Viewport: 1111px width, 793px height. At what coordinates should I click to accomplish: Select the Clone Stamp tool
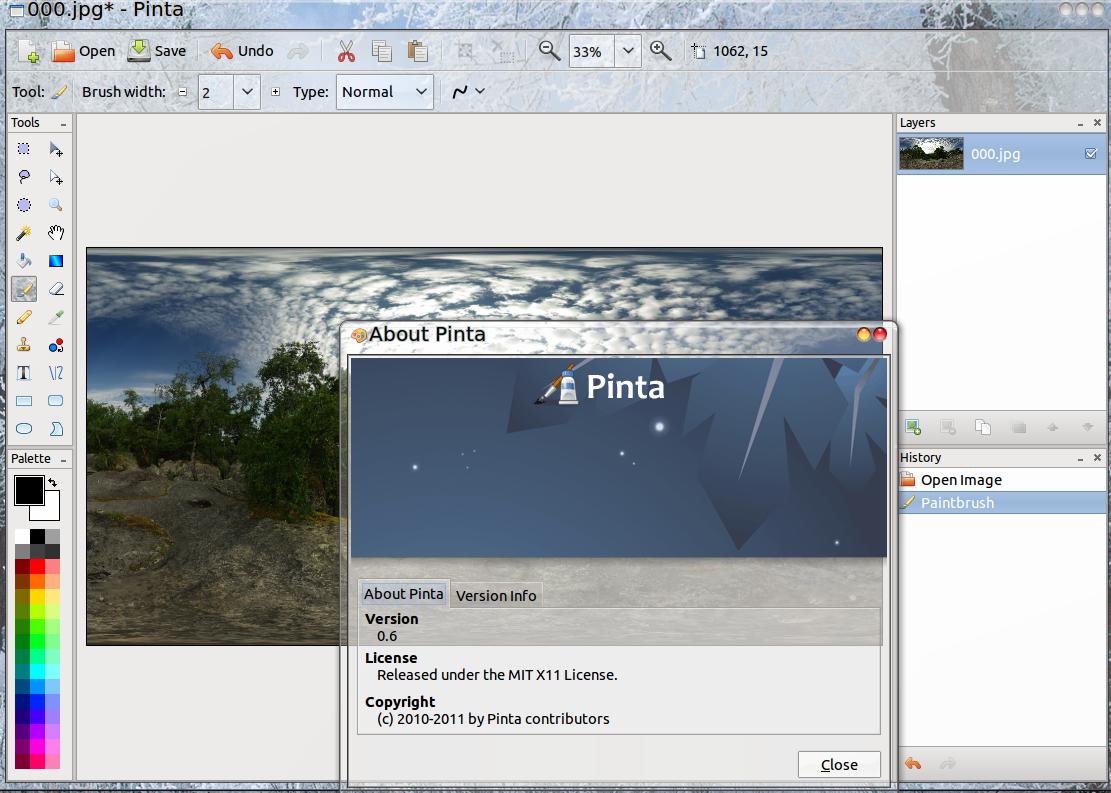(24, 345)
